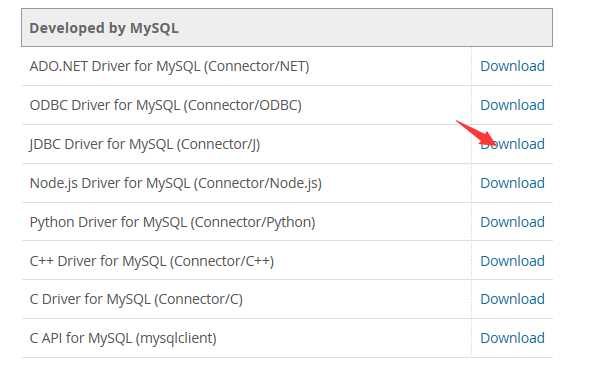590x388 pixels.
Task: Select the ODBC Driver for MySQL row label
Action: click(x=166, y=105)
